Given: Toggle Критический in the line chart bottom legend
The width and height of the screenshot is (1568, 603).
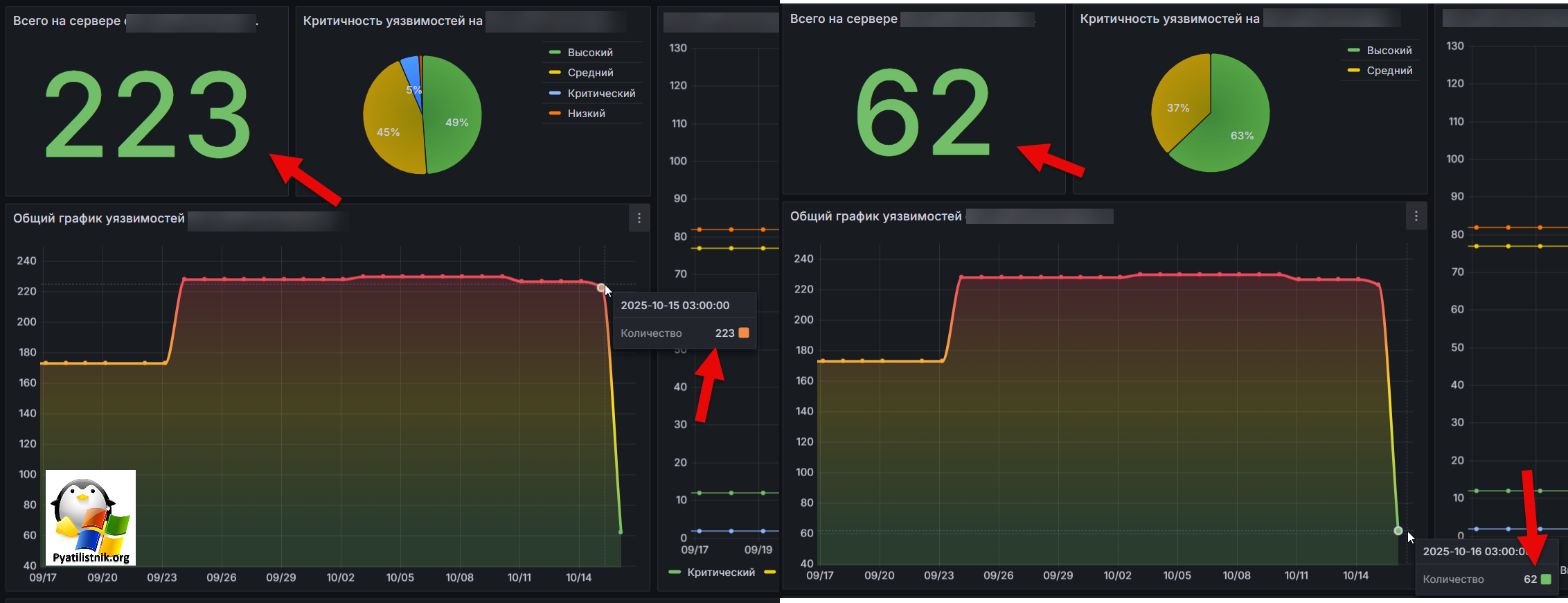Looking at the screenshot, I should coord(720,573).
